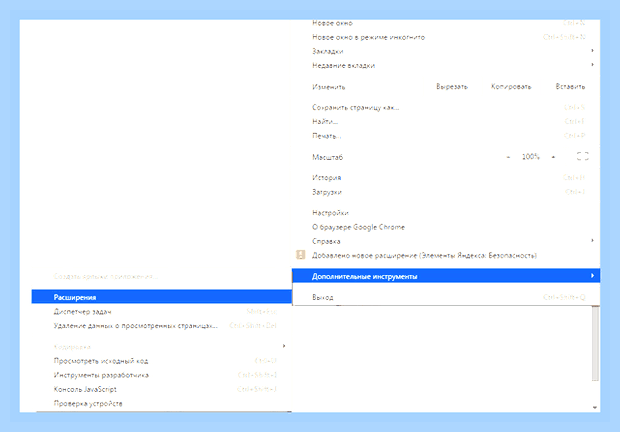Open the Загрузки menu item
The image size is (620, 432).
(446, 192)
